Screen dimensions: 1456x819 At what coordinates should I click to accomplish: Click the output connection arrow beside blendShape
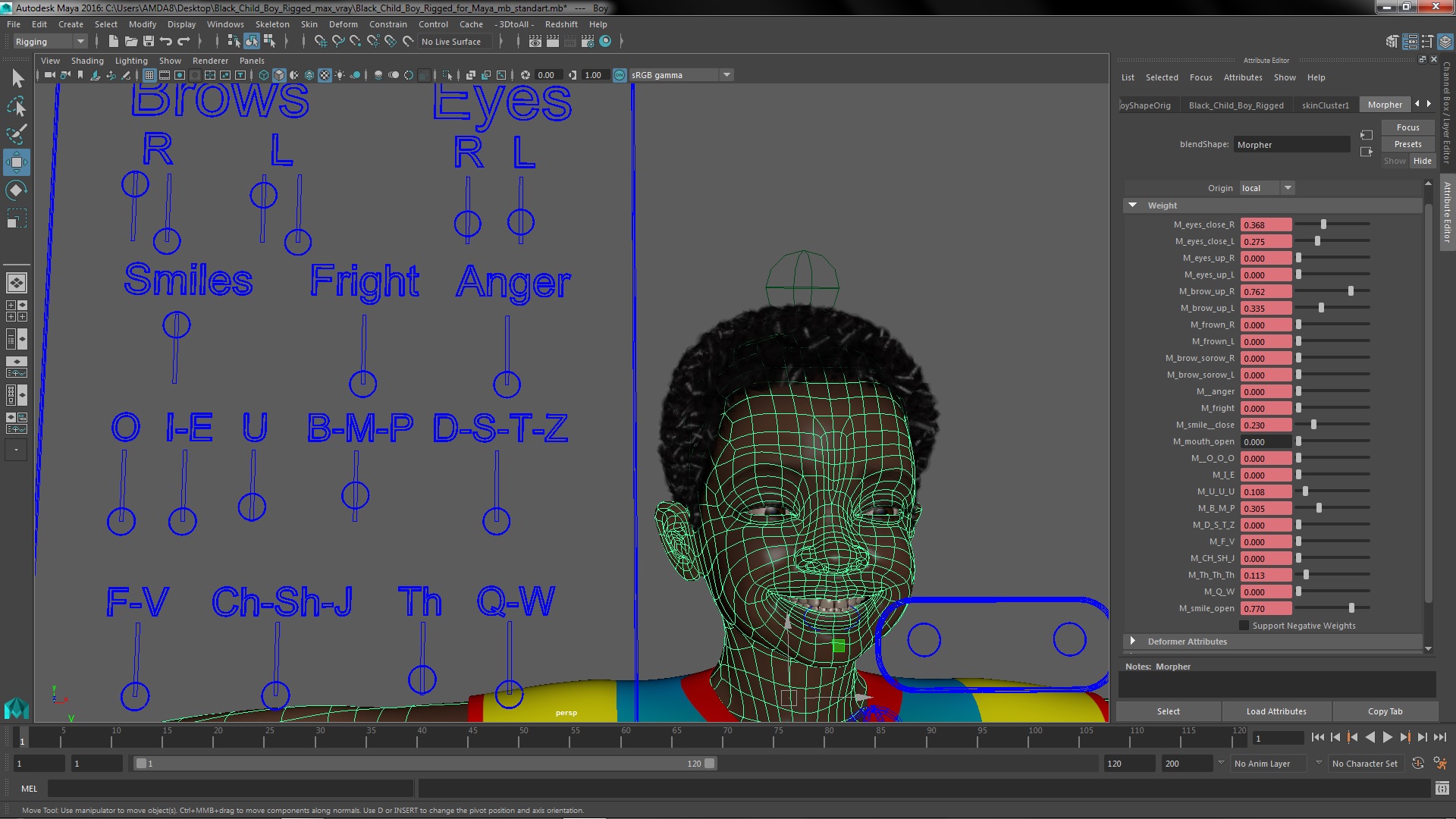click(x=1367, y=152)
